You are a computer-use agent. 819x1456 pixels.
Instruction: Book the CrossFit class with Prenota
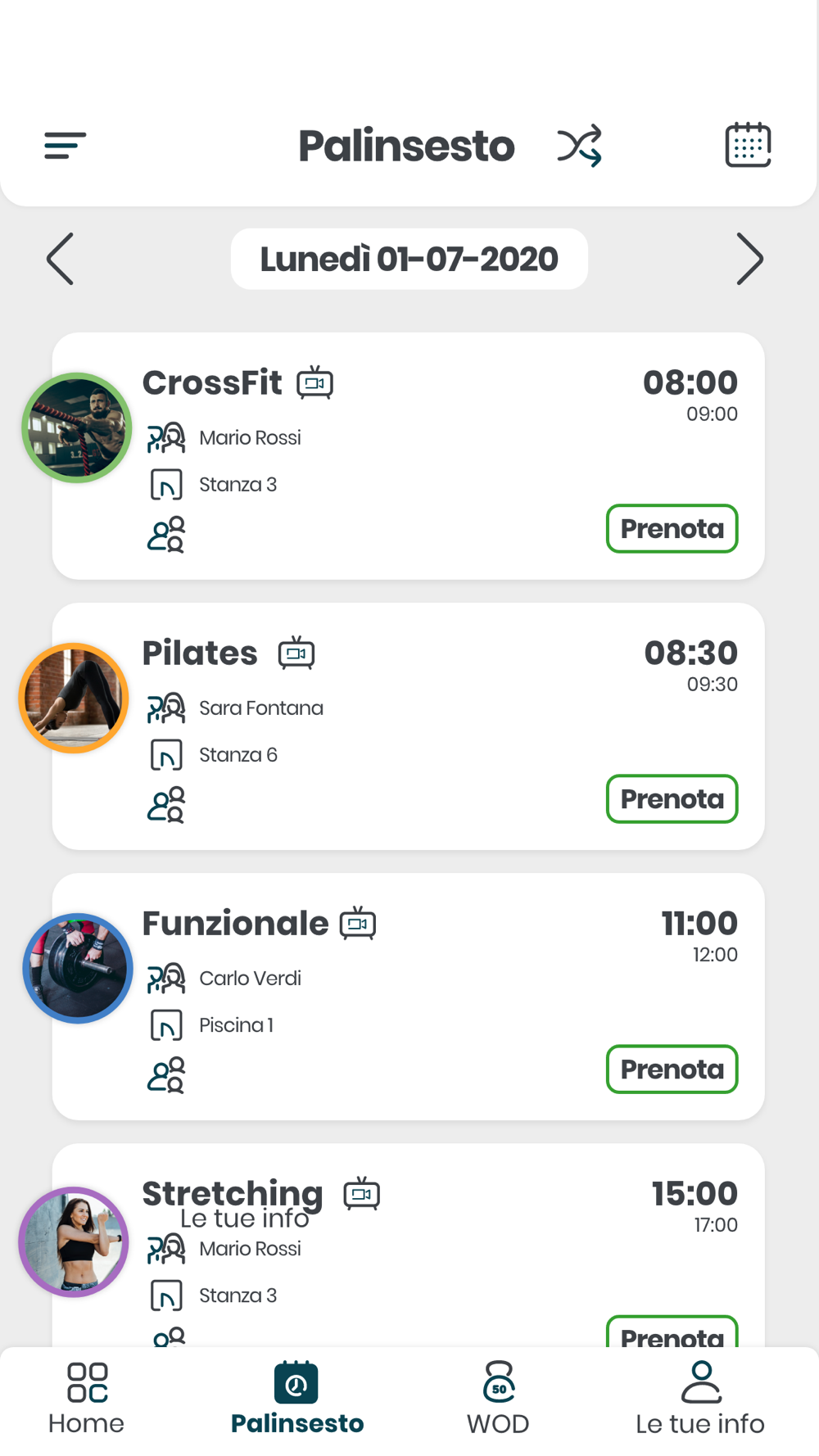pyautogui.click(x=672, y=528)
